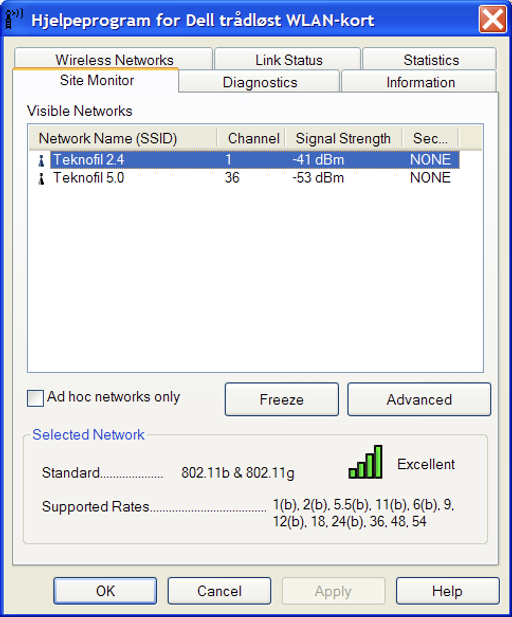Image resolution: width=512 pixels, height=617 pixels.
Task: Sort by Network Name (SSID) column
Action: click(x=123, y=138)
